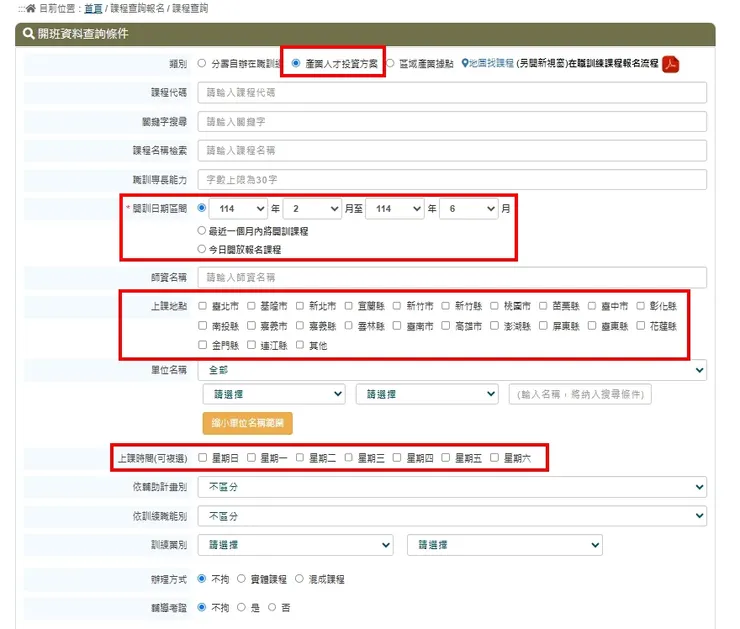Check 星期日 class day
Screen dimensions: 740x629
click(x=202, y=458)
